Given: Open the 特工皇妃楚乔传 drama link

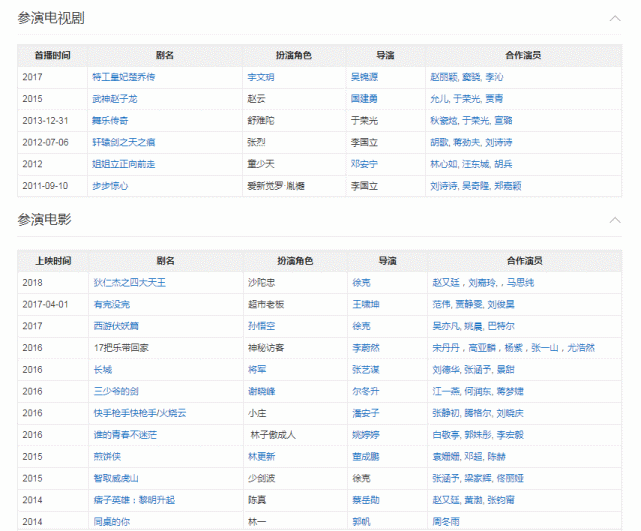Looking at the screenshot, I should [123, 77].
